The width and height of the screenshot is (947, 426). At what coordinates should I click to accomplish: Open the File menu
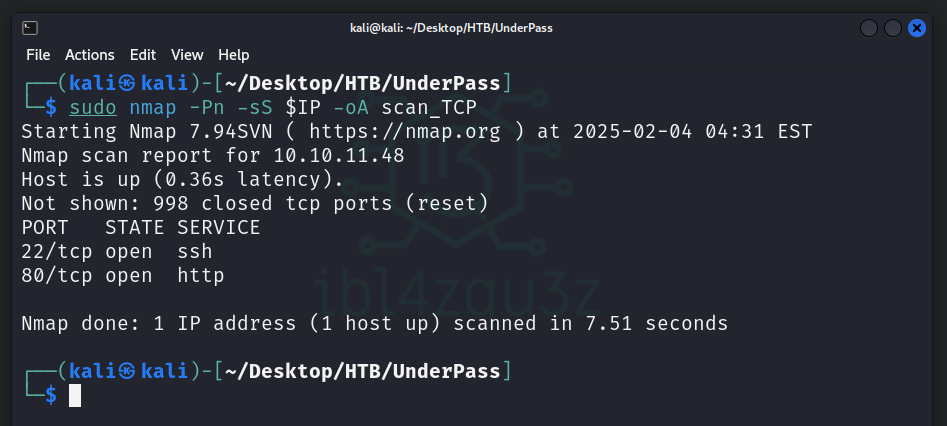coord(38,54)
